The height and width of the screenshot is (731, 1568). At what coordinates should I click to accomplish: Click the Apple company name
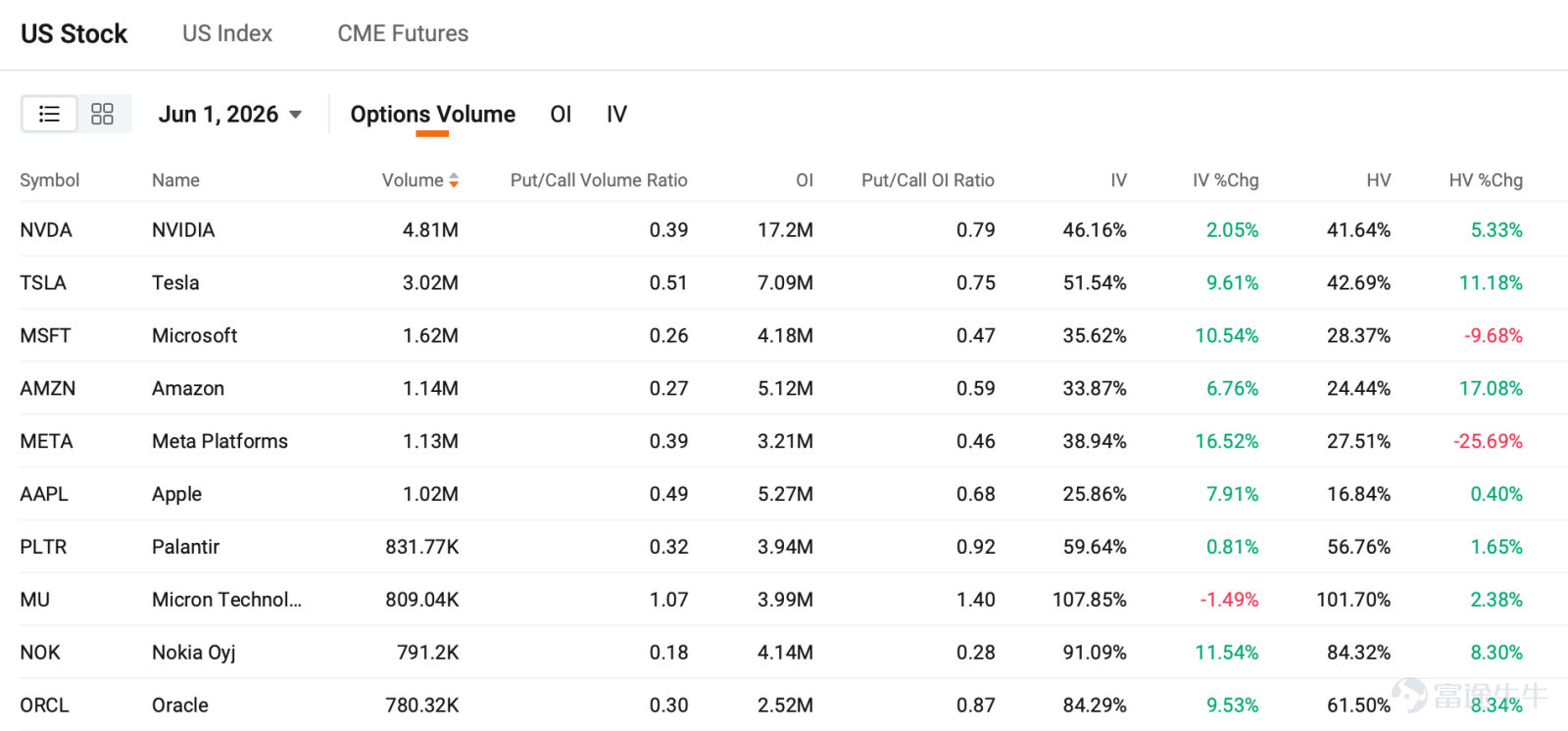coord(176,495)
